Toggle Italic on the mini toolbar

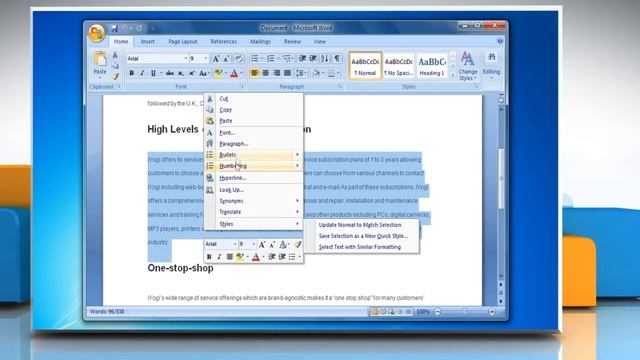(x=219, y=257)
